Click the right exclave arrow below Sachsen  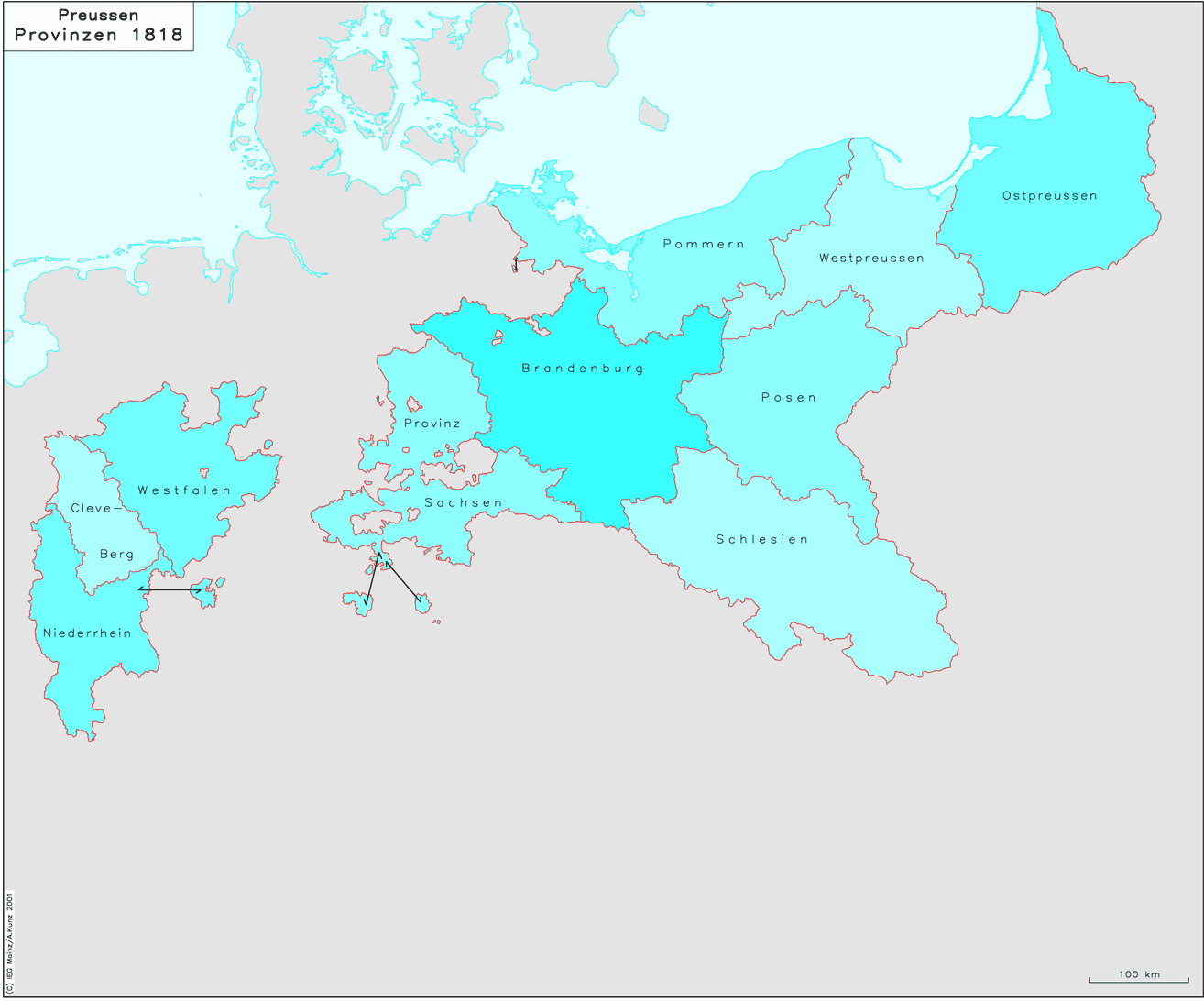[403, 581]
